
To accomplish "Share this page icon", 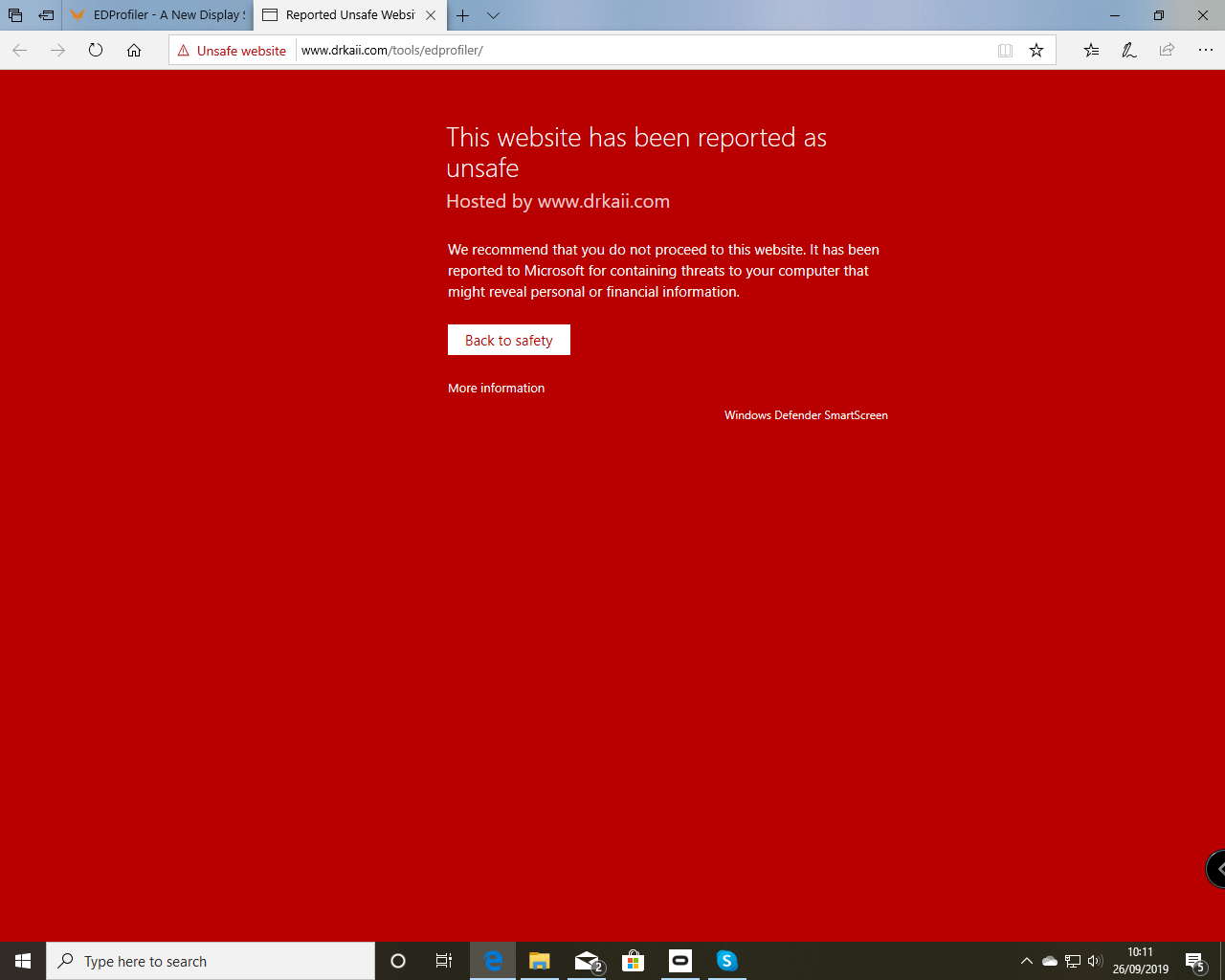I will click(1167, 51).
